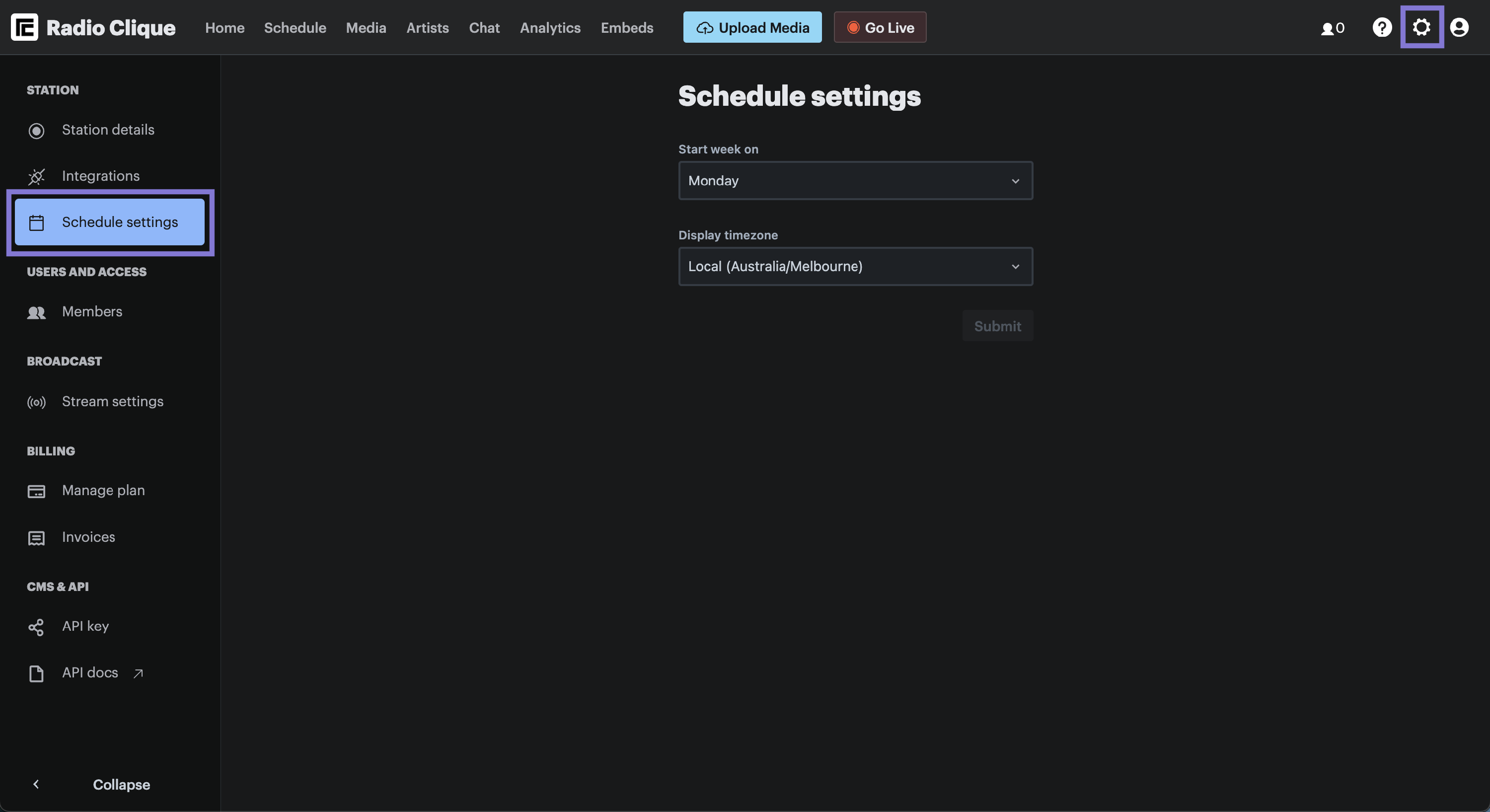This screenshot has width=1490, height=812.
Task: Click the Invoices receipt icon
Action: pos(36,538)
